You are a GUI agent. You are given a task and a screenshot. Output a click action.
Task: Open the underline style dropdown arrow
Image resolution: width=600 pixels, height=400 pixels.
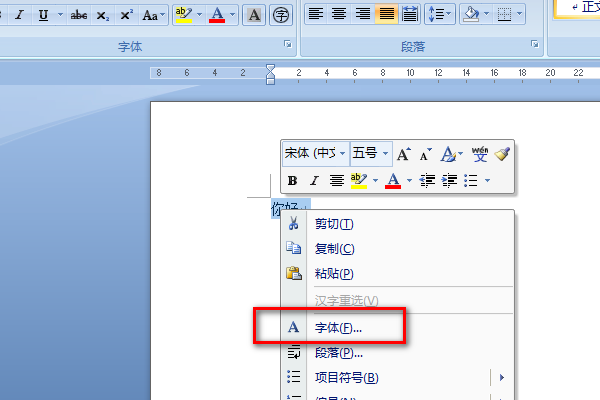click(60, 15)
